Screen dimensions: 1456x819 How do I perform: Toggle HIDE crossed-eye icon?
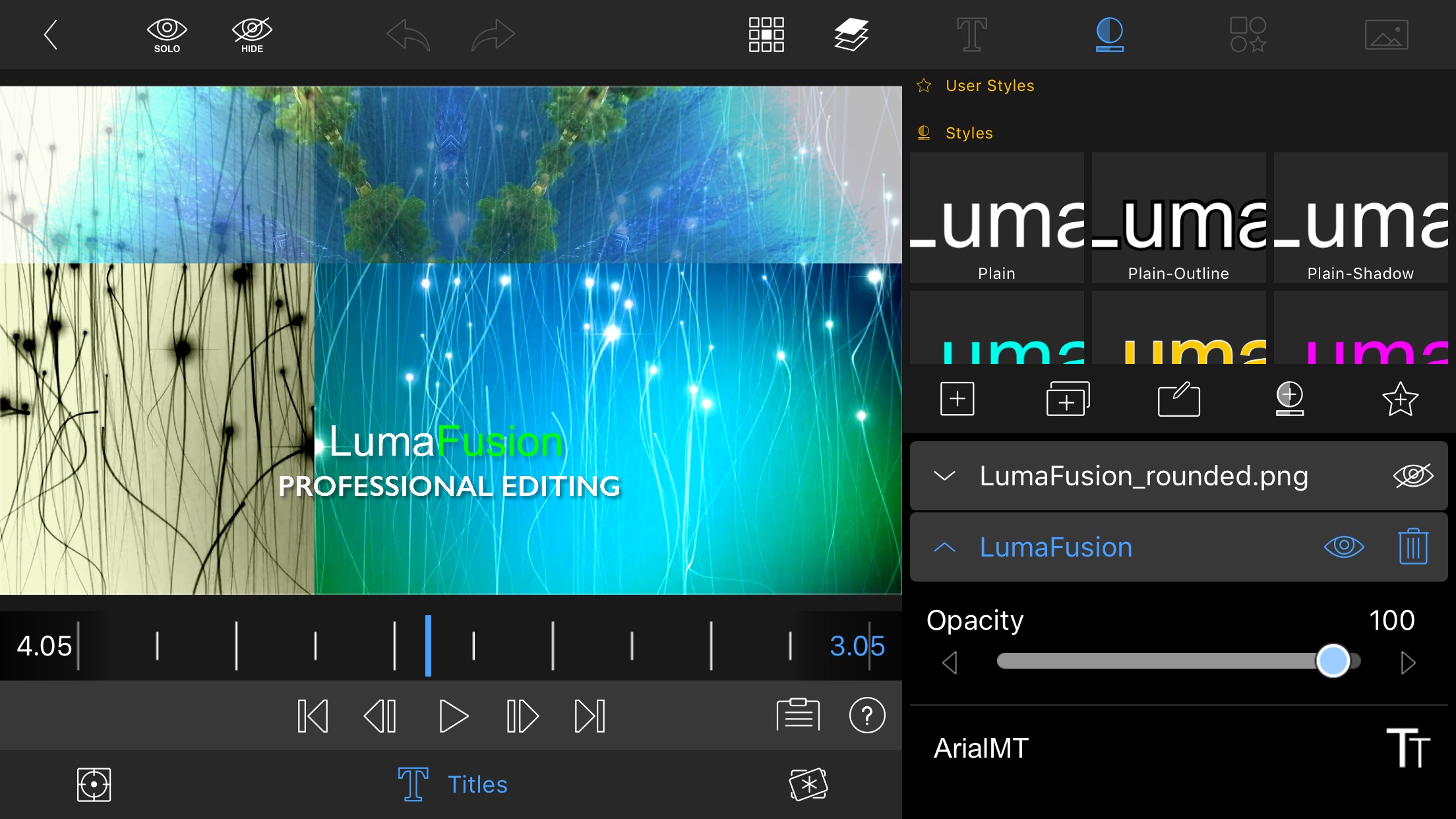click(x=252, y=36)
